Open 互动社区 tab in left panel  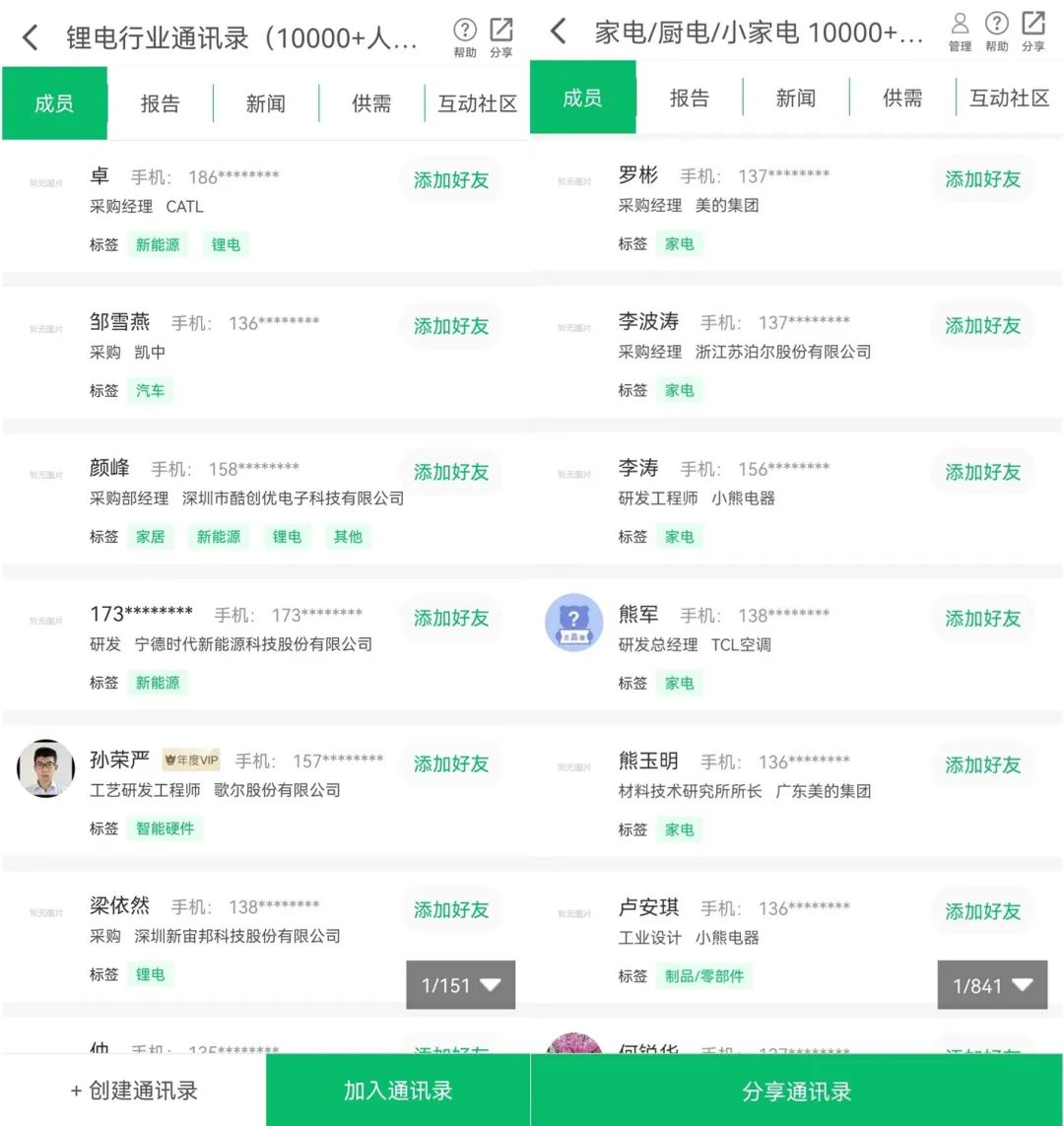478,103
